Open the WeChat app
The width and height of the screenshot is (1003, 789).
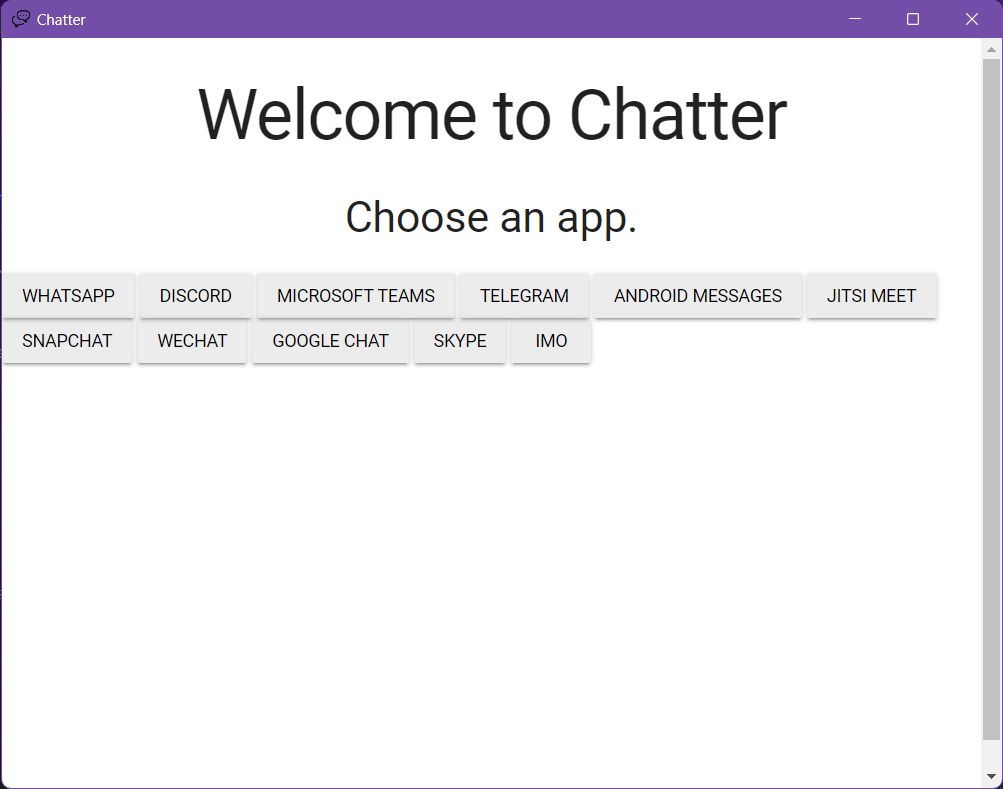point(192,340)
